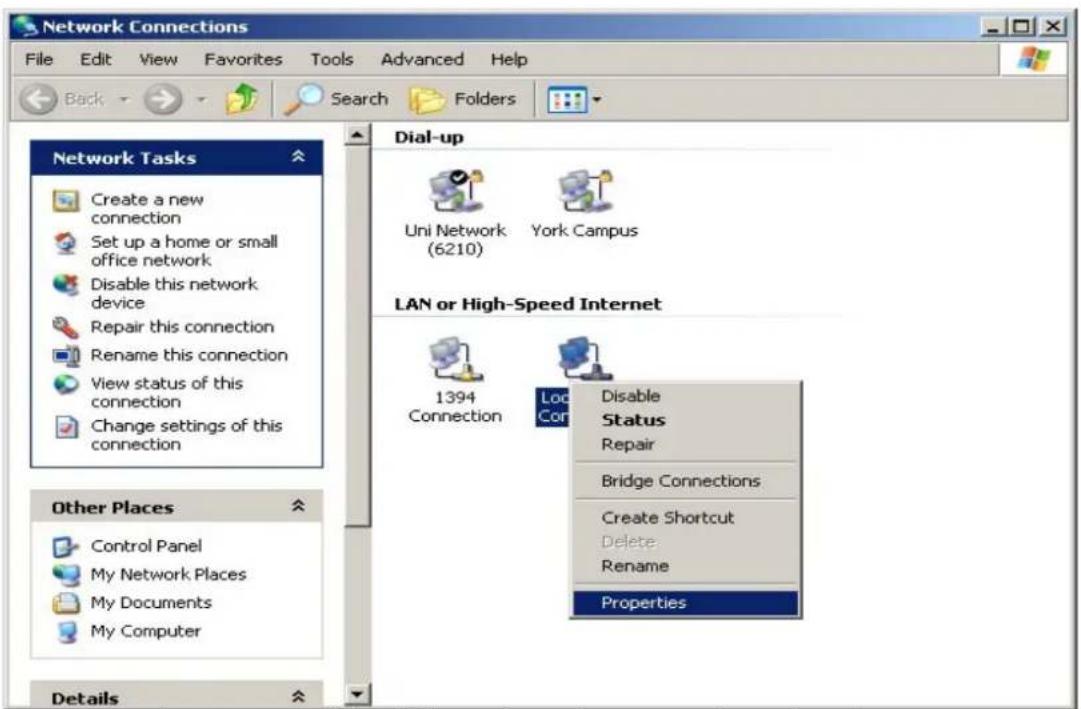
Task: Choose Bridge Connections in the context menu
Action: 685,481
